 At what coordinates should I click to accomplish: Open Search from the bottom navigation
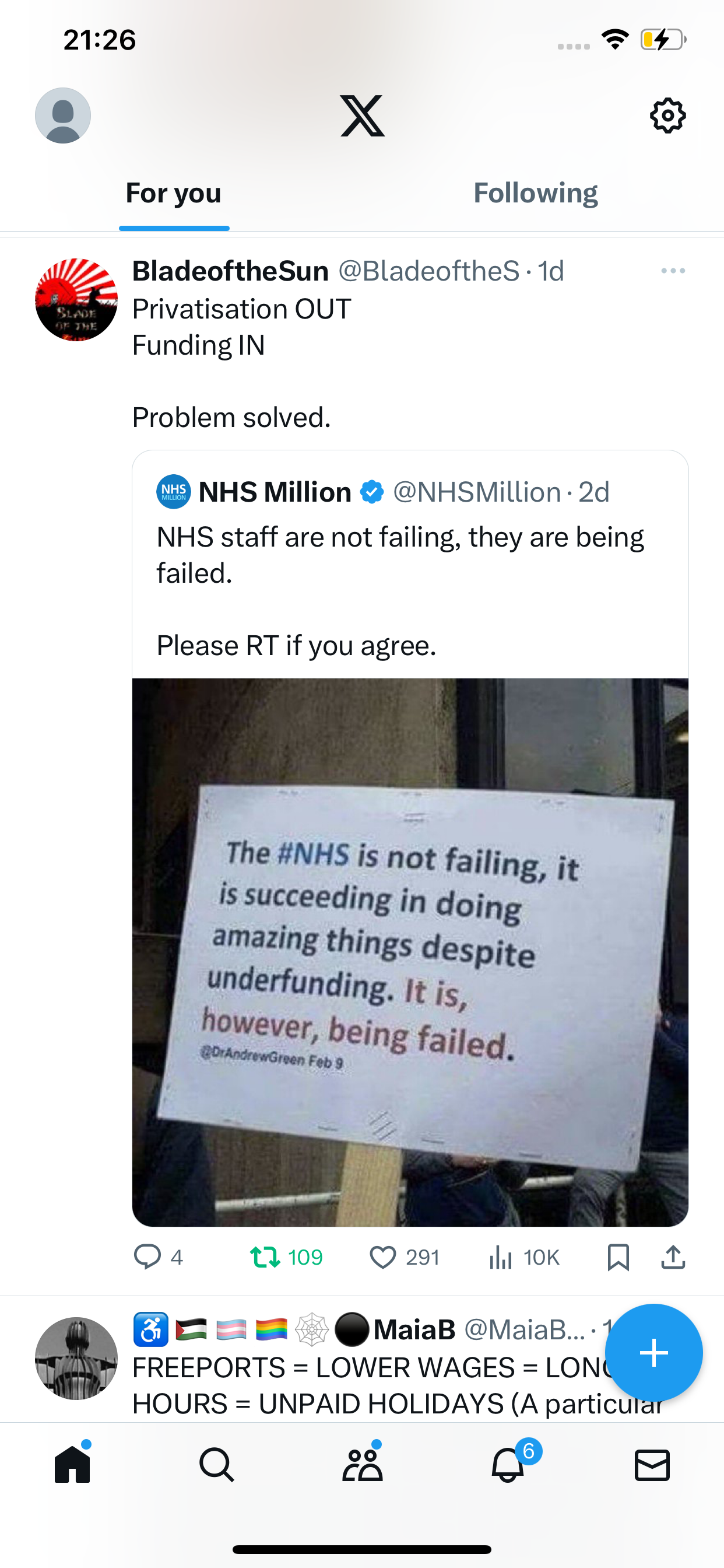click(217, 1465)
